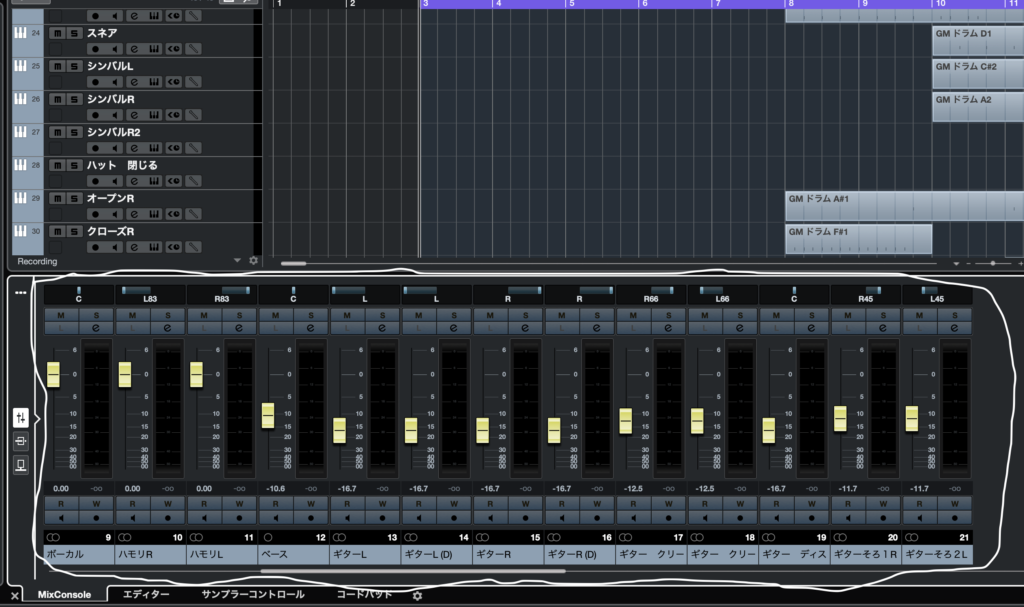Click the track list settings gear
Screen dimensions: 1024x607
253,260
